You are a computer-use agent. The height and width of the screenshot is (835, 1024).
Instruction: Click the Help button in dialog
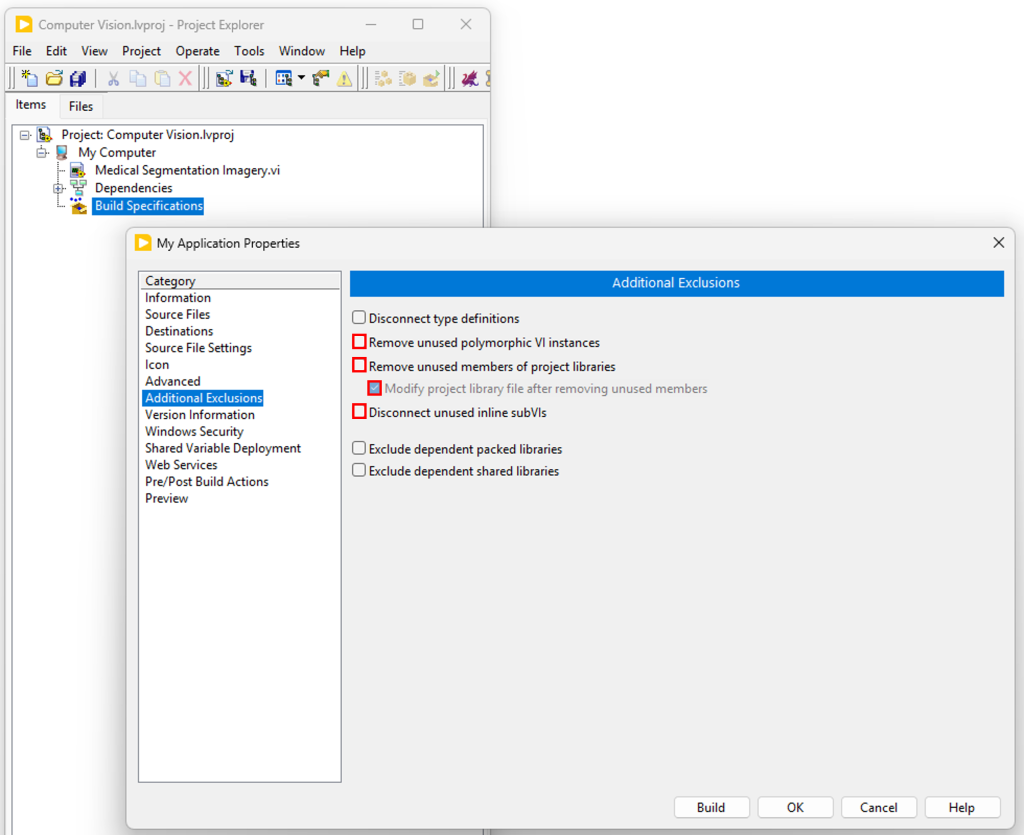[x=962, y=808]
